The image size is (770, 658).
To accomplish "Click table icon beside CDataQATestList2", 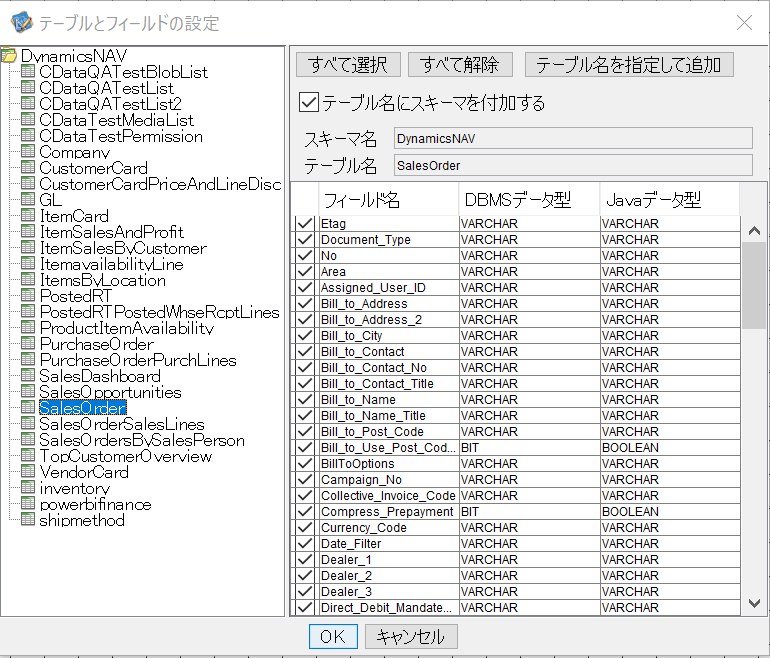I will click(x=28, y=103).
